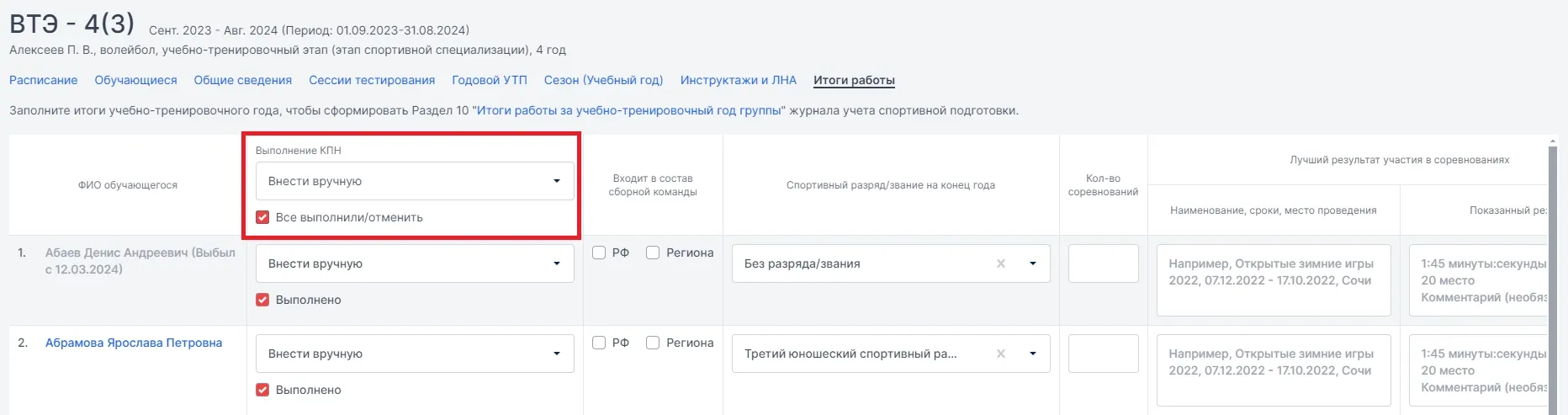Open the Сессии тестирования tab

[372, 80]
